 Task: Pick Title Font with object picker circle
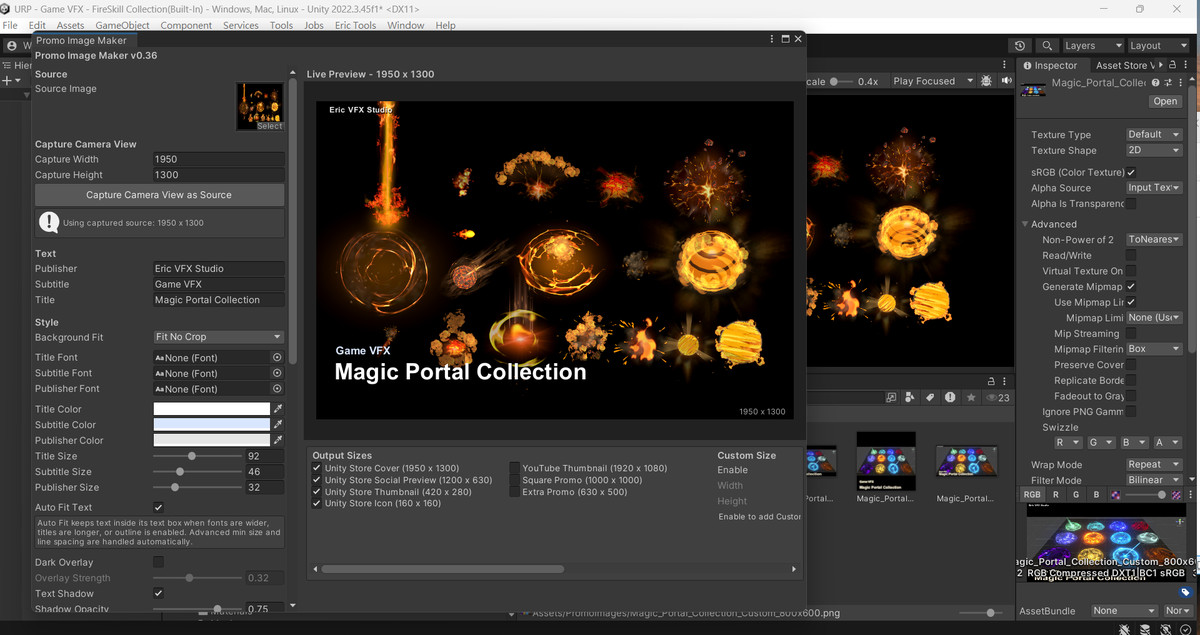277,357
